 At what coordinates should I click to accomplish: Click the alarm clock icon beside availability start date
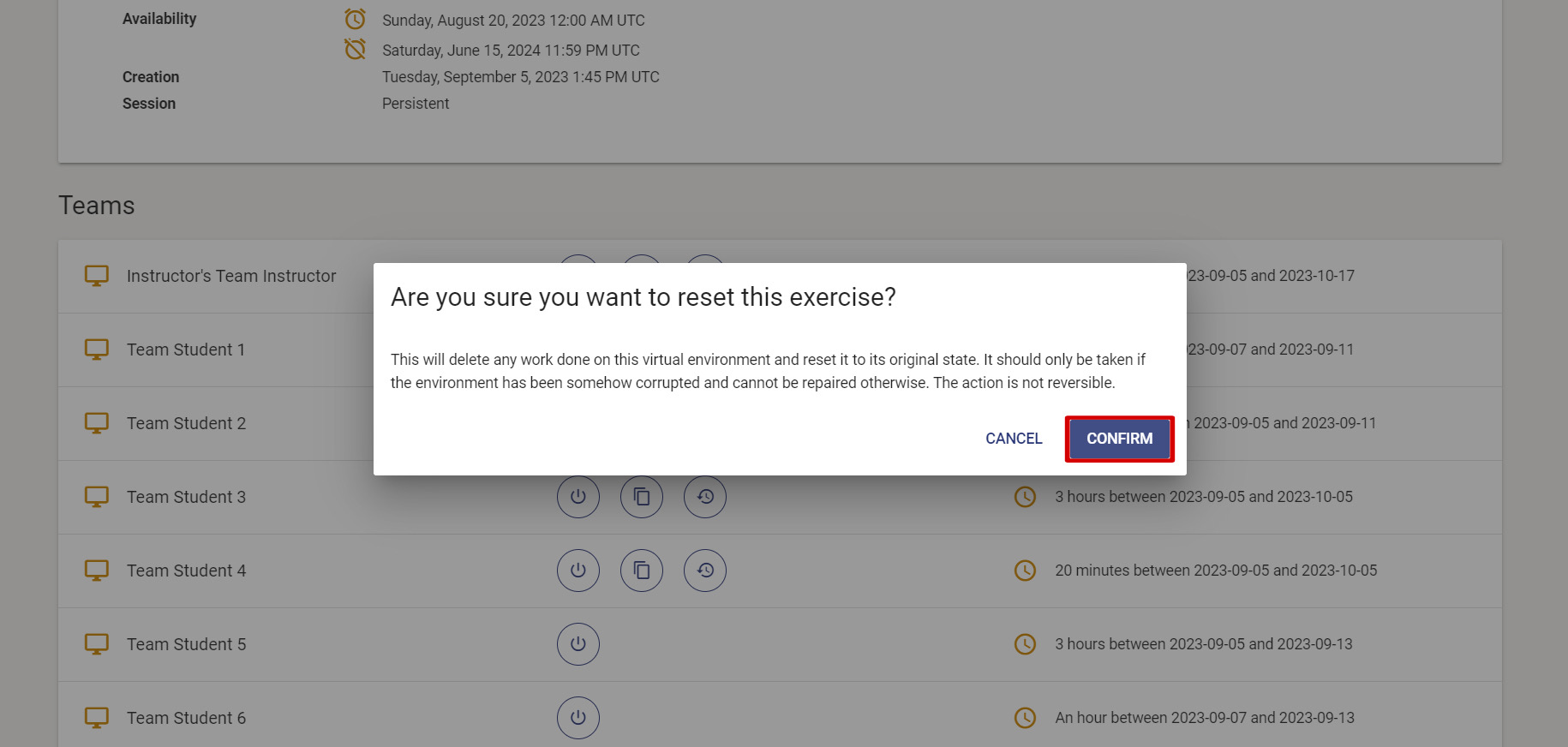point(354,18)
